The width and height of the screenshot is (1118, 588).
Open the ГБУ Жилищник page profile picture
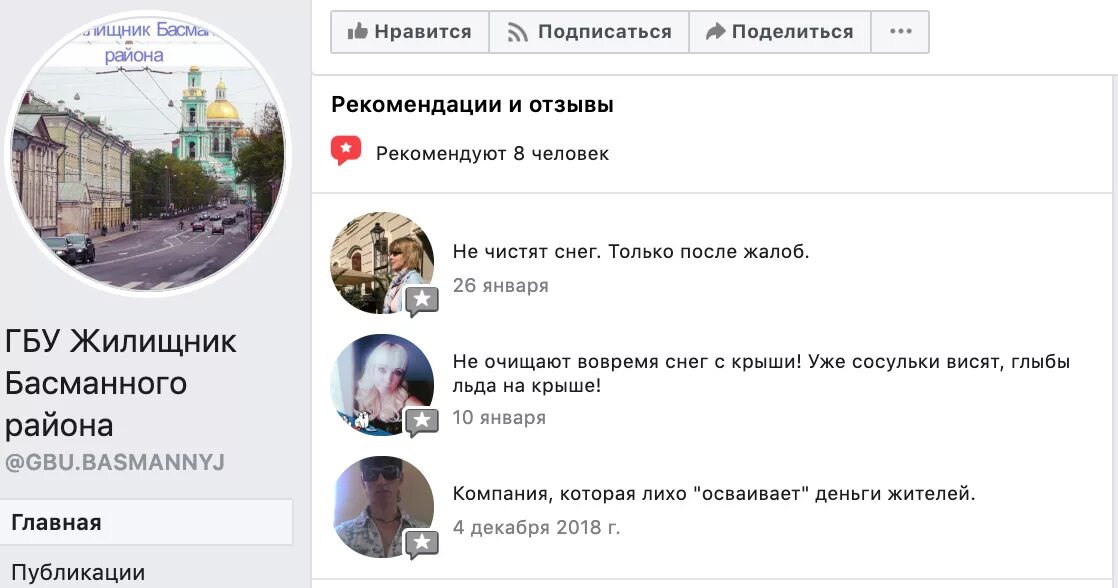148,151
